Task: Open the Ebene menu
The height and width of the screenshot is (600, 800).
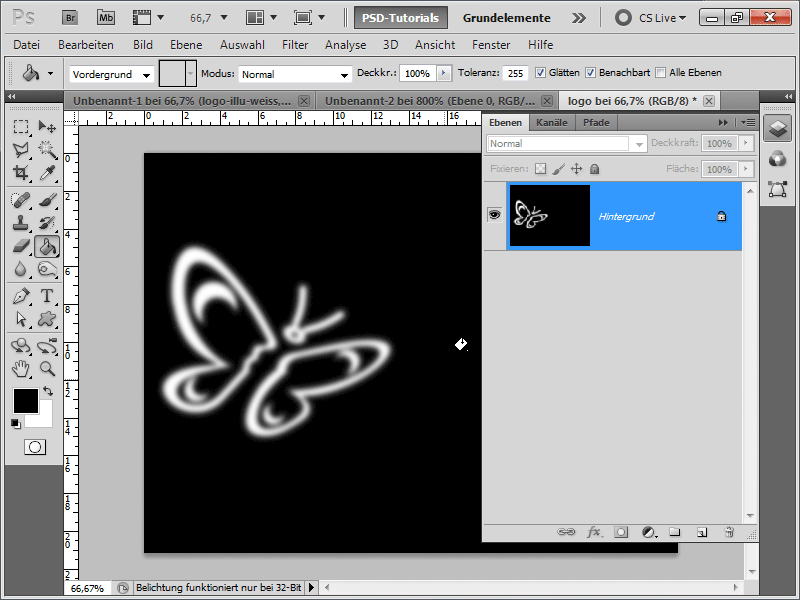Action: [186, 45]
